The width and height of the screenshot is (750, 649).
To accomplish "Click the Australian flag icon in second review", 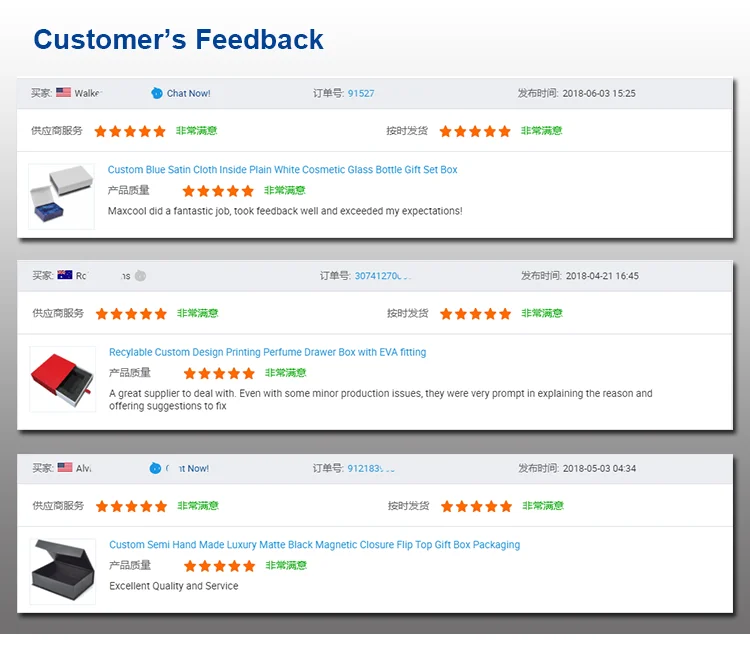I will pos(65,275).
